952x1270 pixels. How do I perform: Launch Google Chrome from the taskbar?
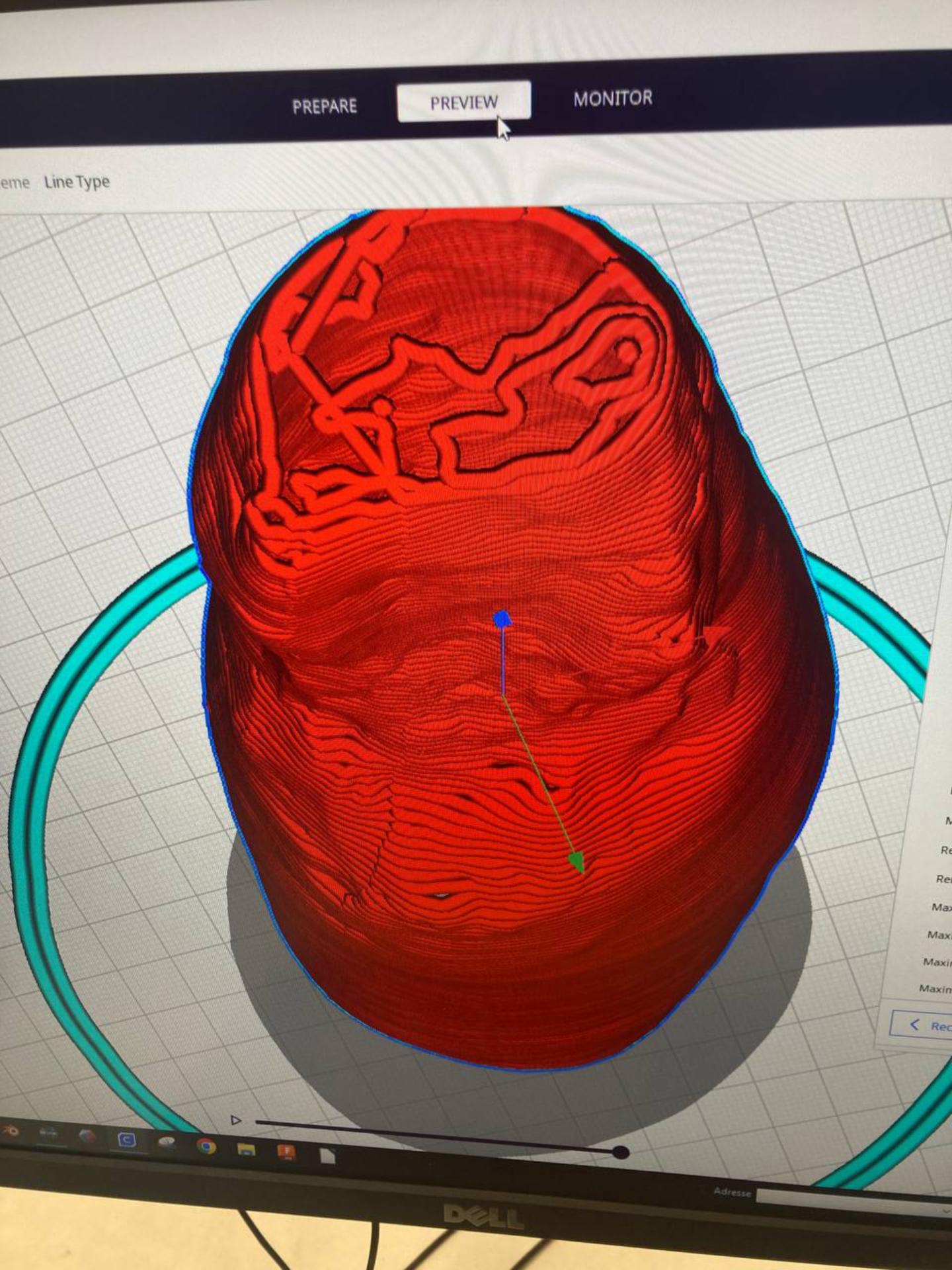(x=206, y=1146)
